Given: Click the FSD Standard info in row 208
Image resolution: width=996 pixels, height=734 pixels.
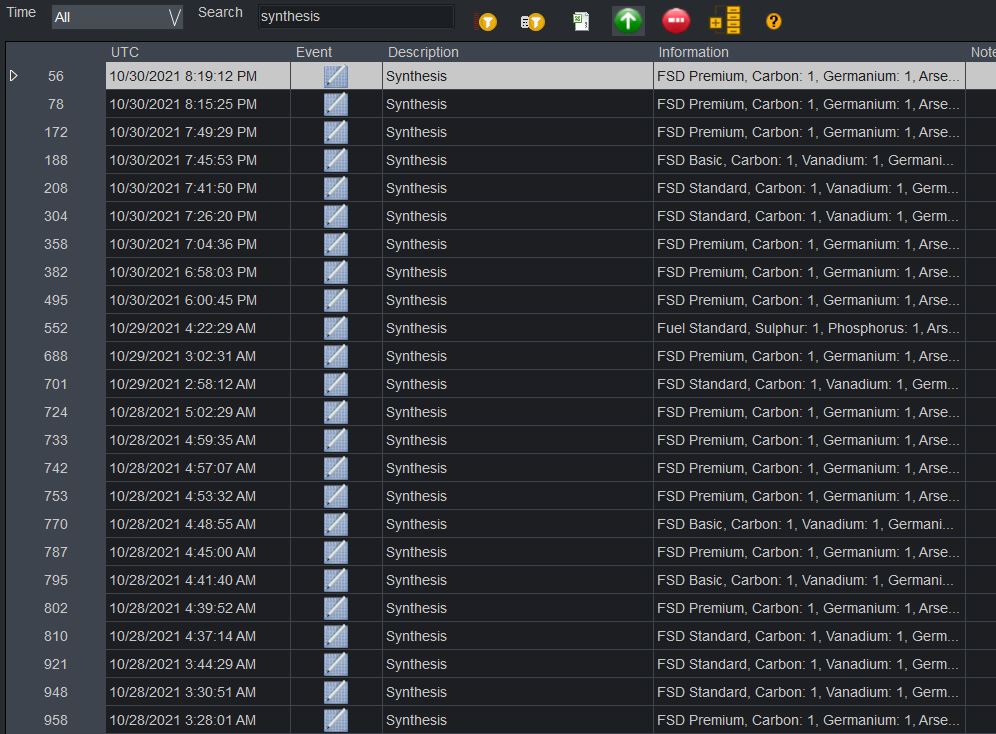Looking at the screenshot, I should (807, 188).
